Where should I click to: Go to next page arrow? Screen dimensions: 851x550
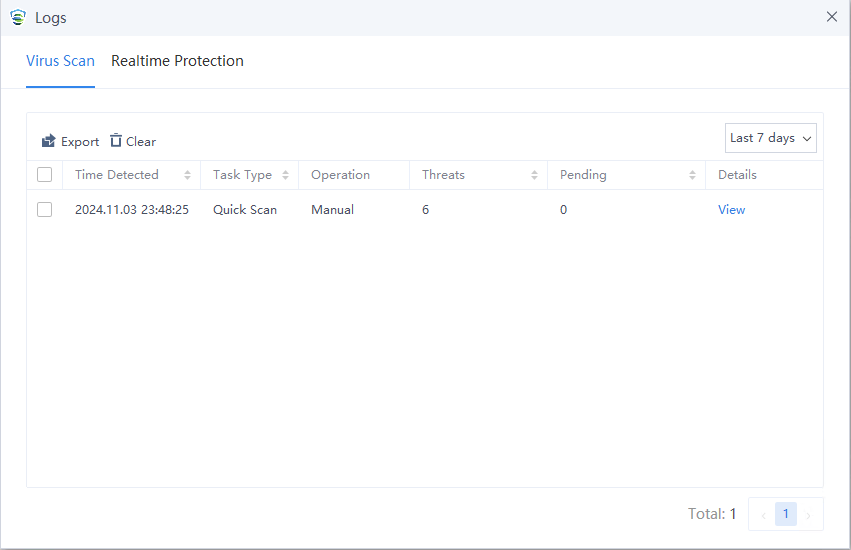click(808, 515)
